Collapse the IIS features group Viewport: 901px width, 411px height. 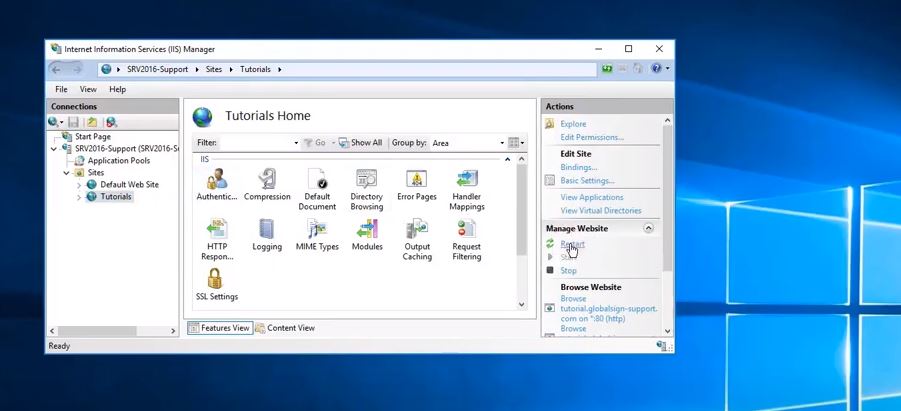coord(507,159)
